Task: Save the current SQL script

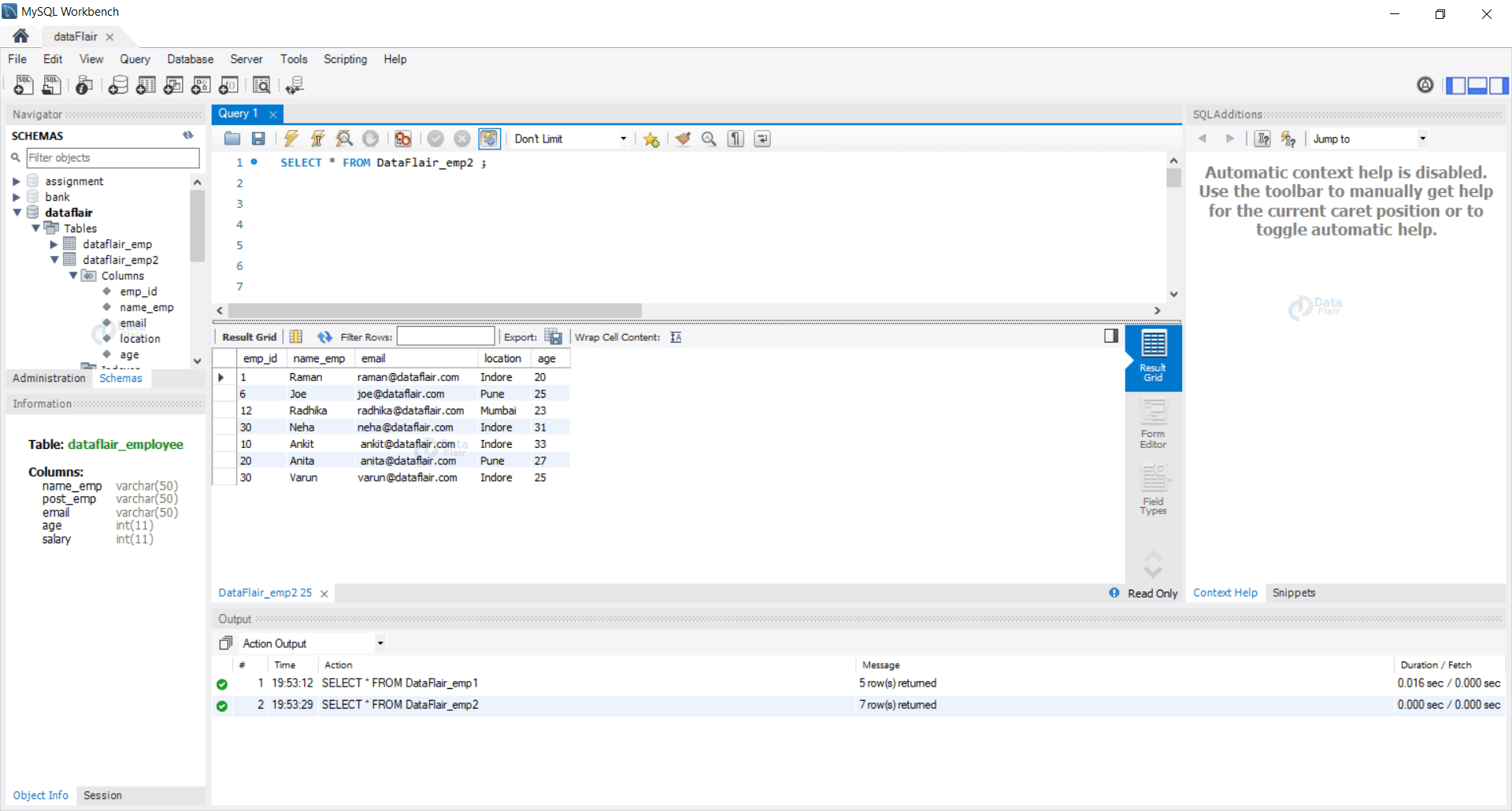Action: click(x=258, y=139)
